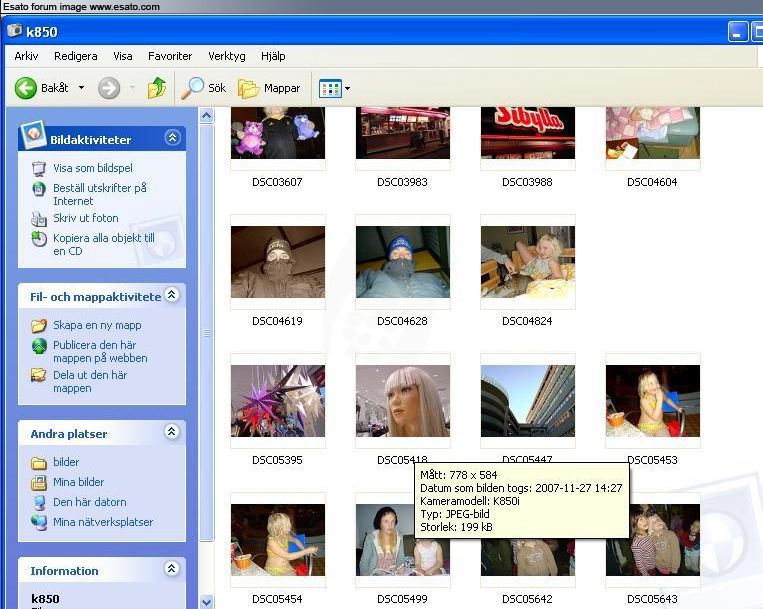Open Mina bilder link
Viewport: 763px width, 609px height.
(79, 482)
